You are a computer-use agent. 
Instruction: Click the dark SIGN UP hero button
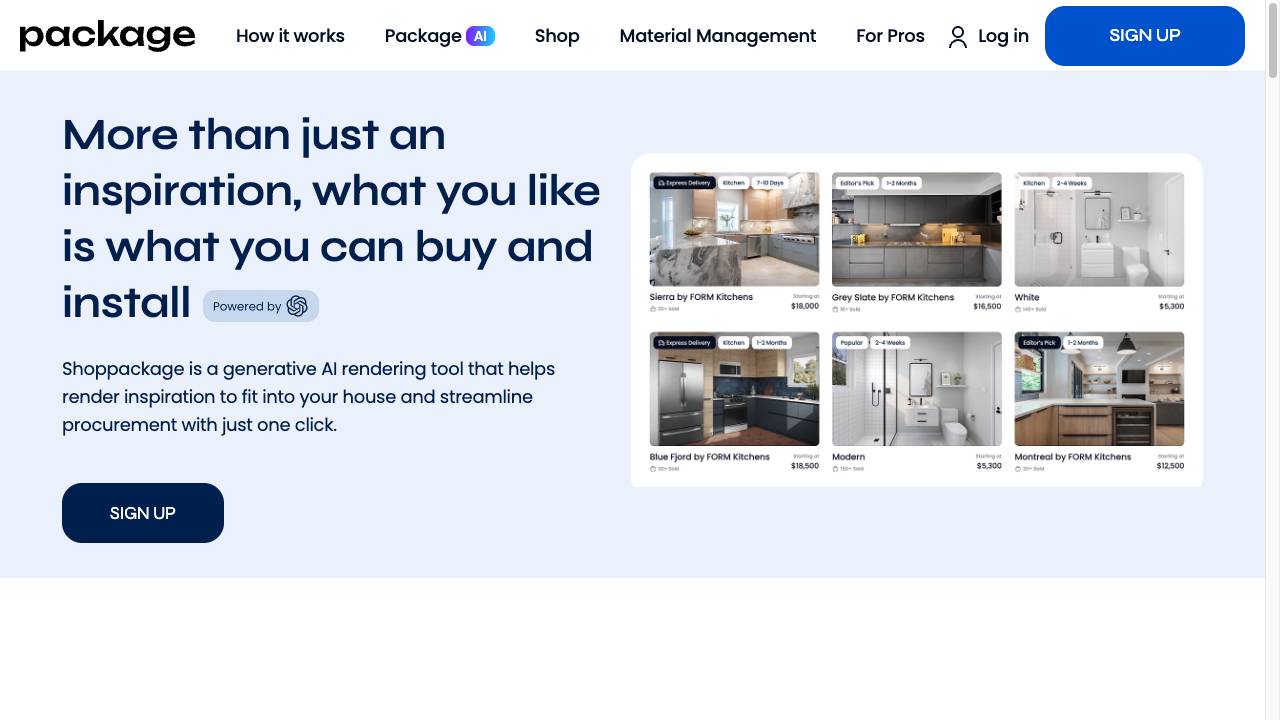[x=143, y=513]
